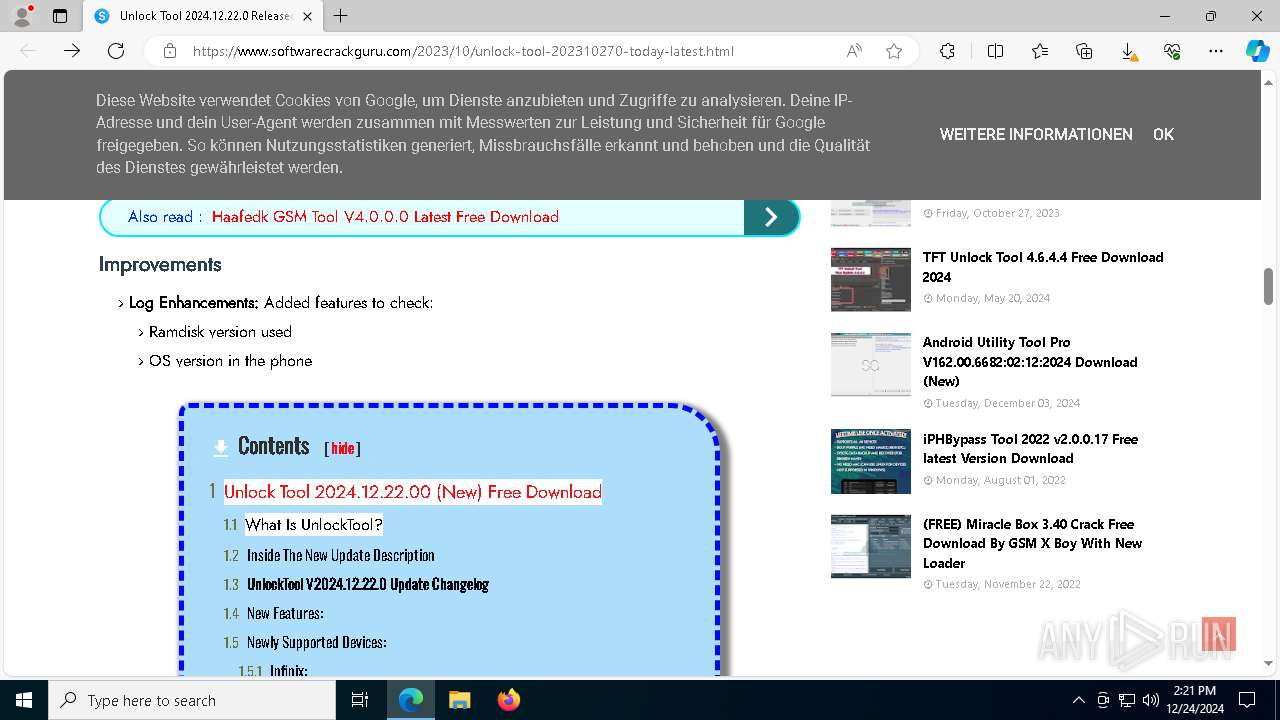Refresh the current page
The height and width of the screenshot is (720, 1280).
click(116, 51)
